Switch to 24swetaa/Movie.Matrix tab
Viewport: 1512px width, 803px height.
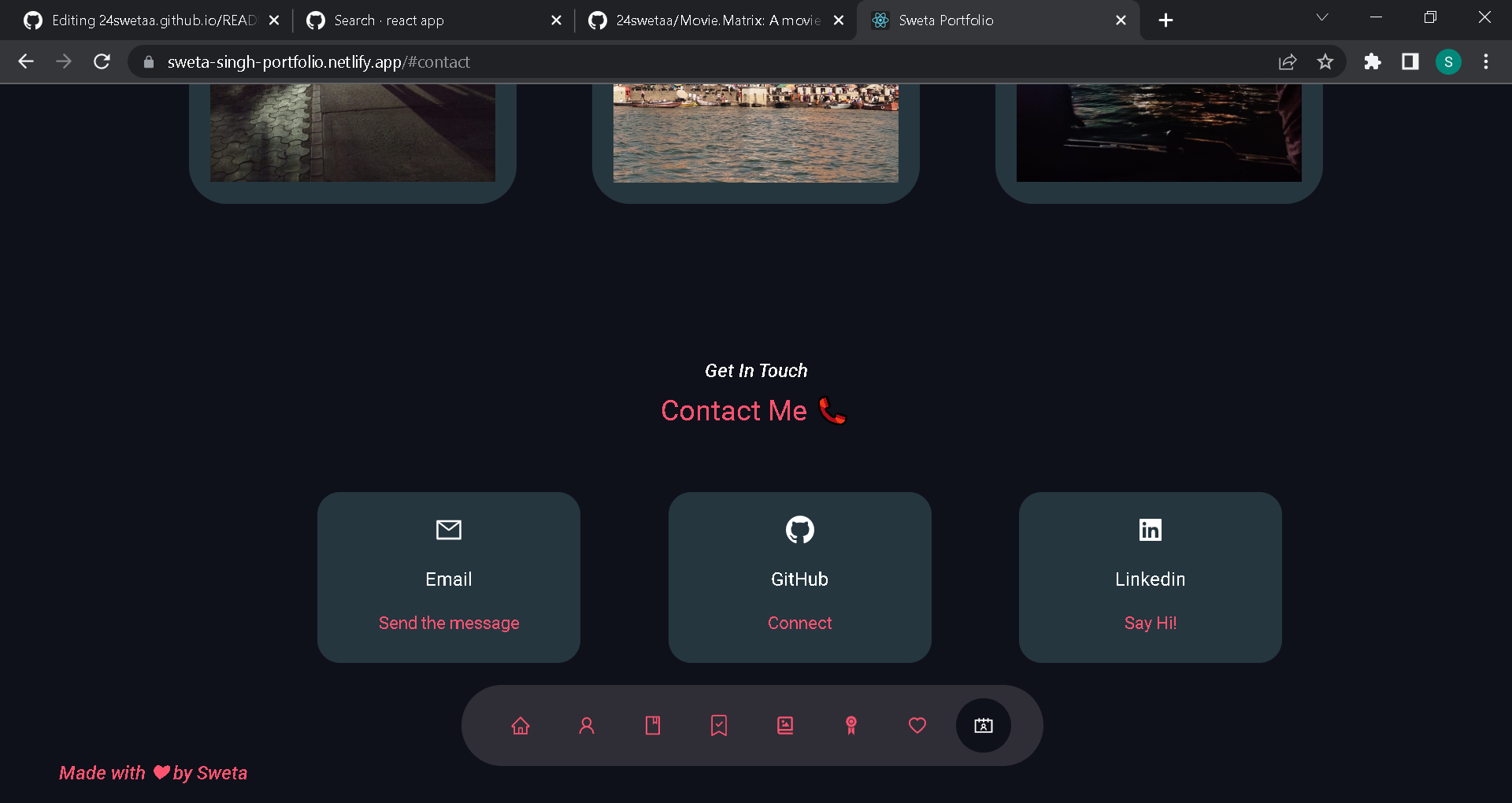pos(717,20)
